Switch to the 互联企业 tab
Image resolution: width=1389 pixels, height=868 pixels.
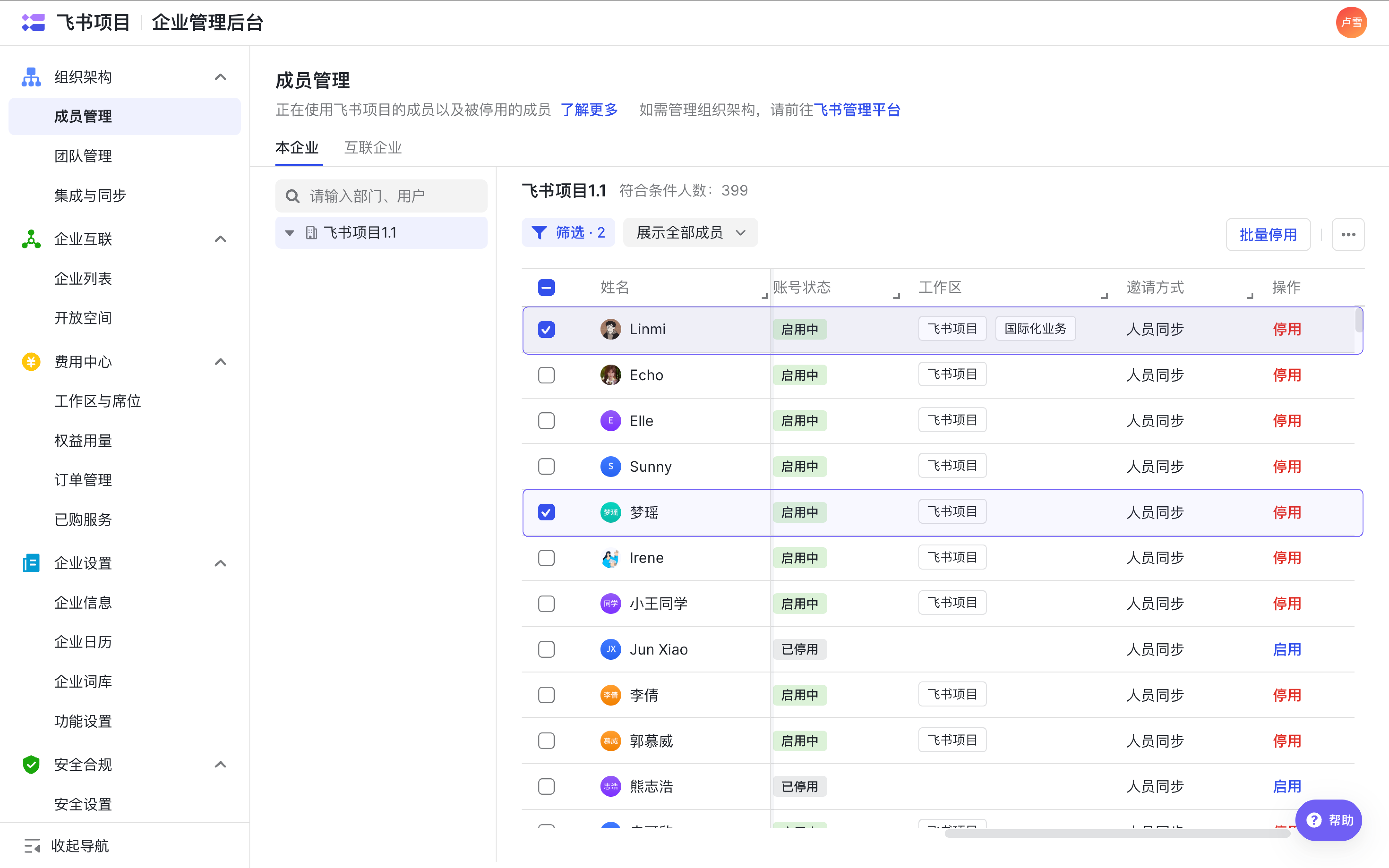coord(373,148)
